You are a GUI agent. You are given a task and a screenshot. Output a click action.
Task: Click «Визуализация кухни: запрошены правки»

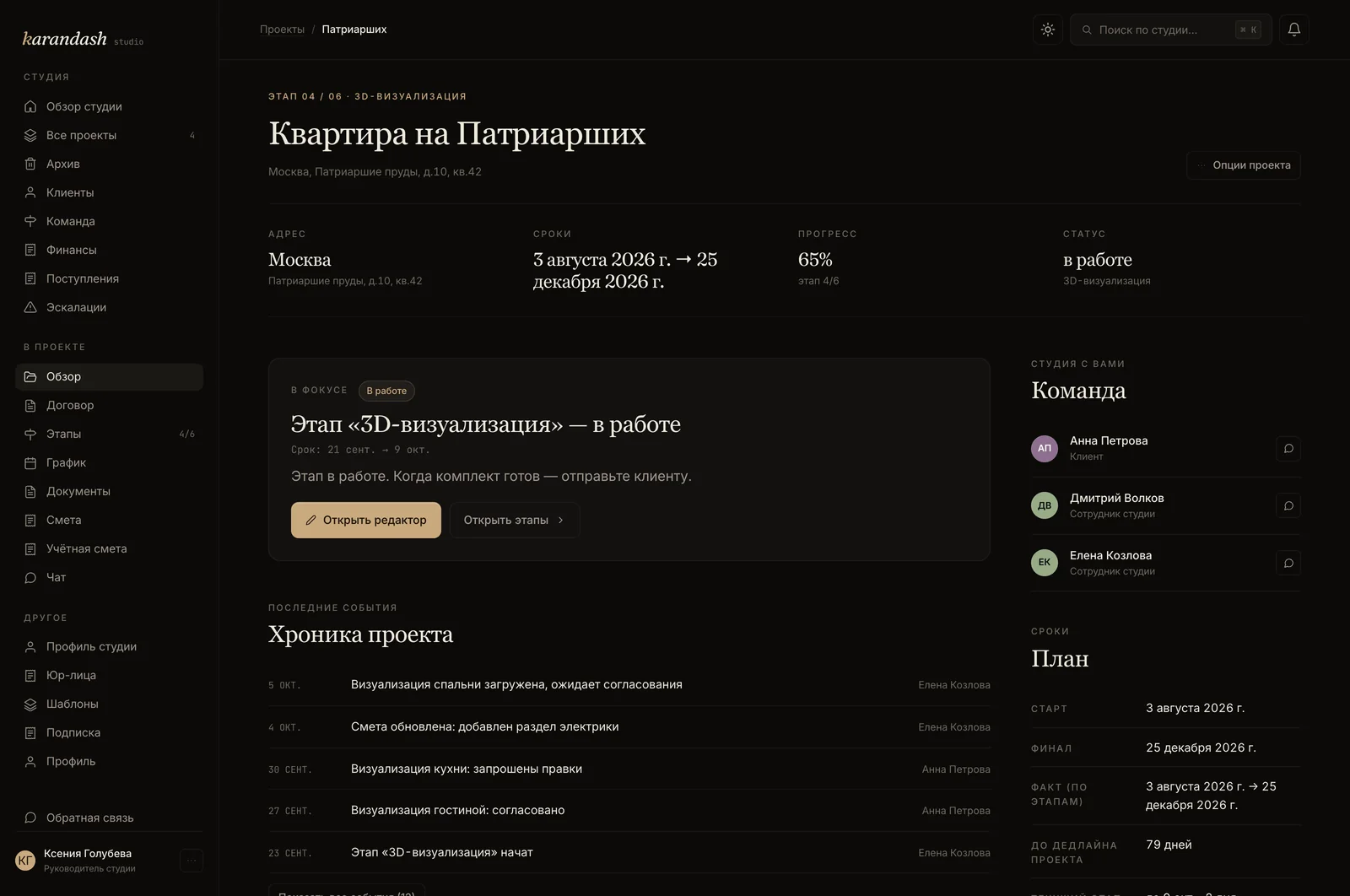pos(467,769)
